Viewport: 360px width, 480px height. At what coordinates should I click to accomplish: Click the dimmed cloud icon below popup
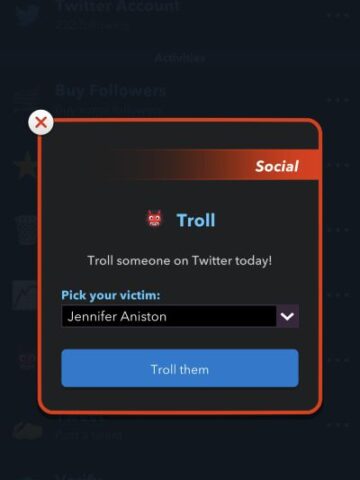27,430
